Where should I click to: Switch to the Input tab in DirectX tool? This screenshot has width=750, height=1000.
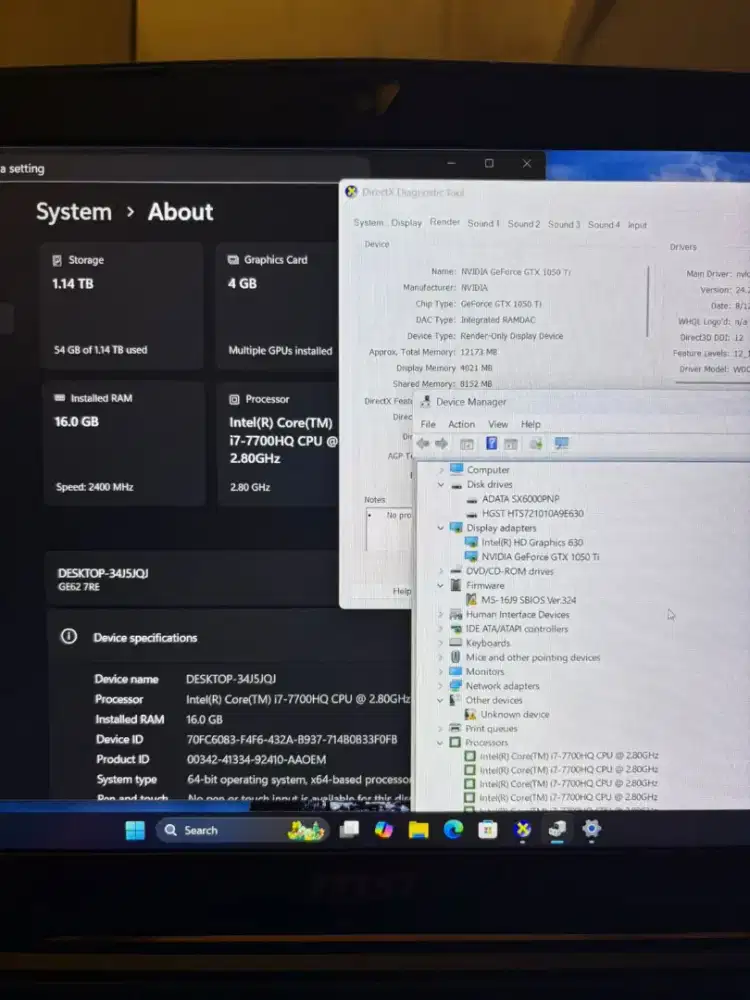pyautogui.click(x=637, y=225)
